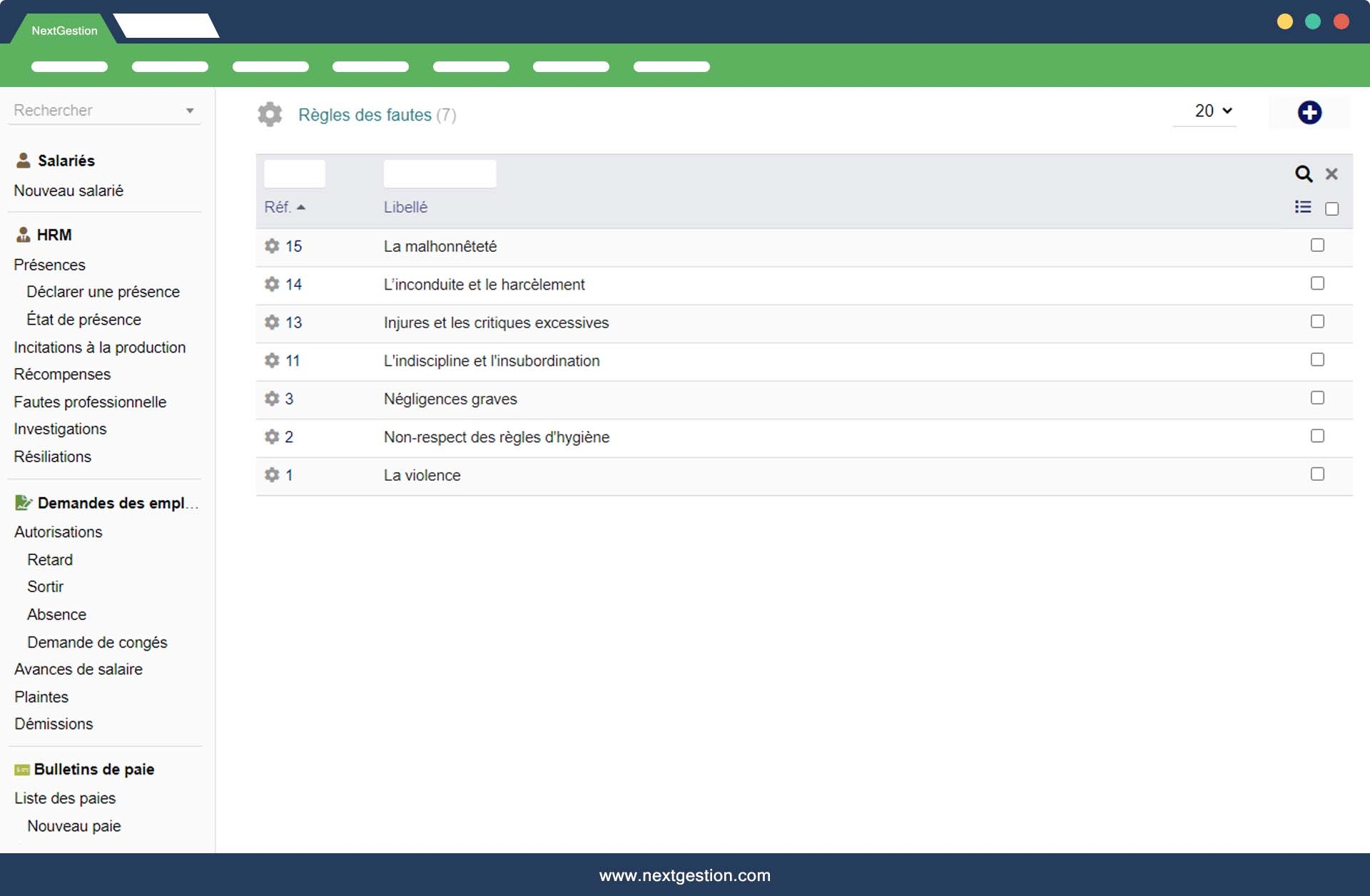Click gear icon next to ref 11
The image size is (1370, 896).
click(272, 360)
